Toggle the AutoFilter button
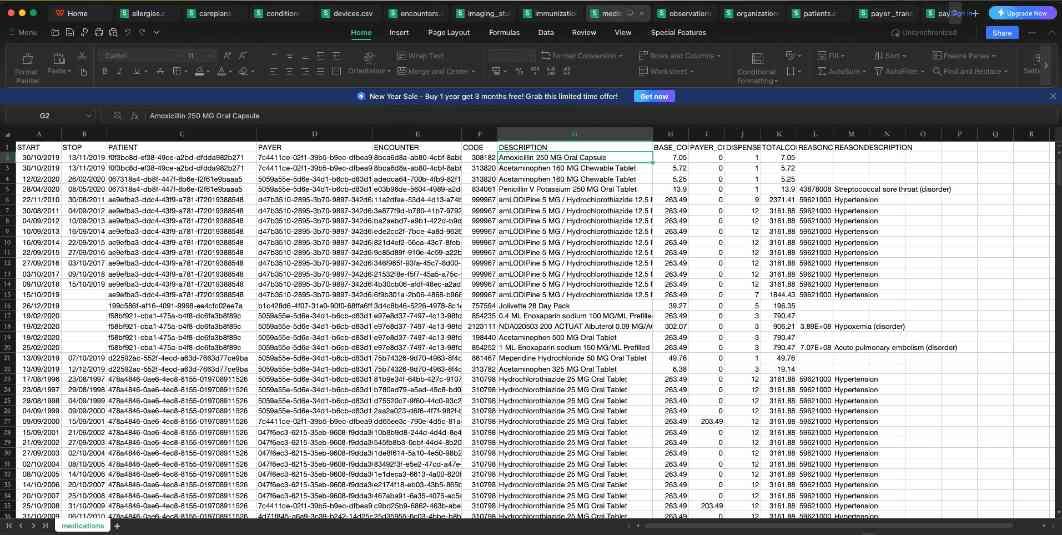The height and width of the screenshot is (535, 1062). (902, 72)
